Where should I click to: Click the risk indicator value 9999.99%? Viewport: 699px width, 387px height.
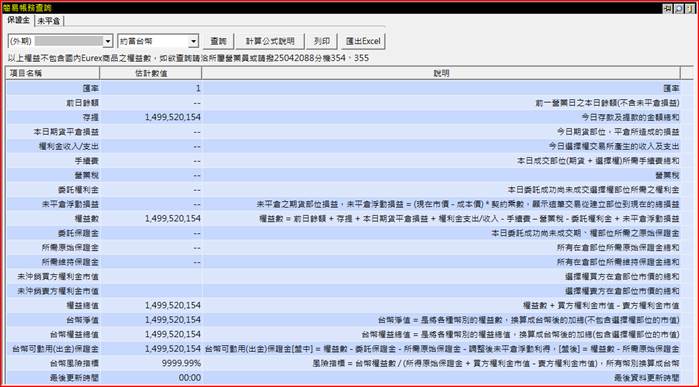click(x=181, y=363)
